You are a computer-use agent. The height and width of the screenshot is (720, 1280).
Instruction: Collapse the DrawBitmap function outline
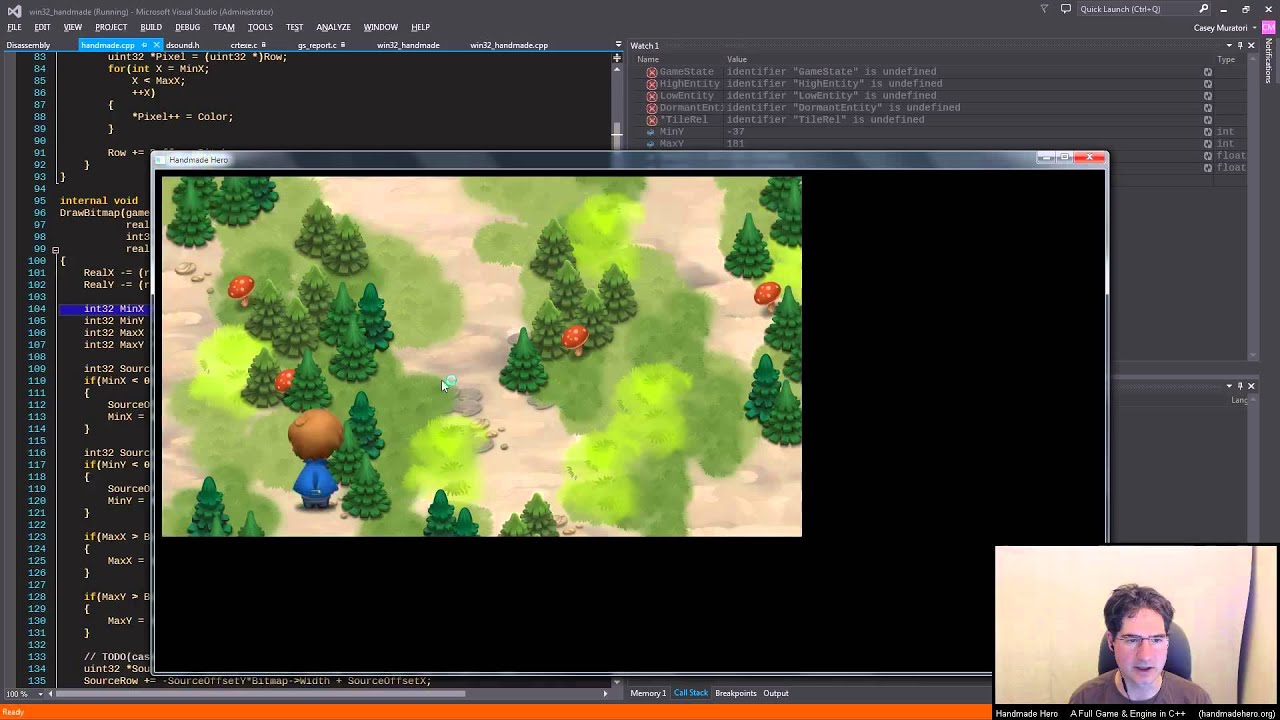55,249
